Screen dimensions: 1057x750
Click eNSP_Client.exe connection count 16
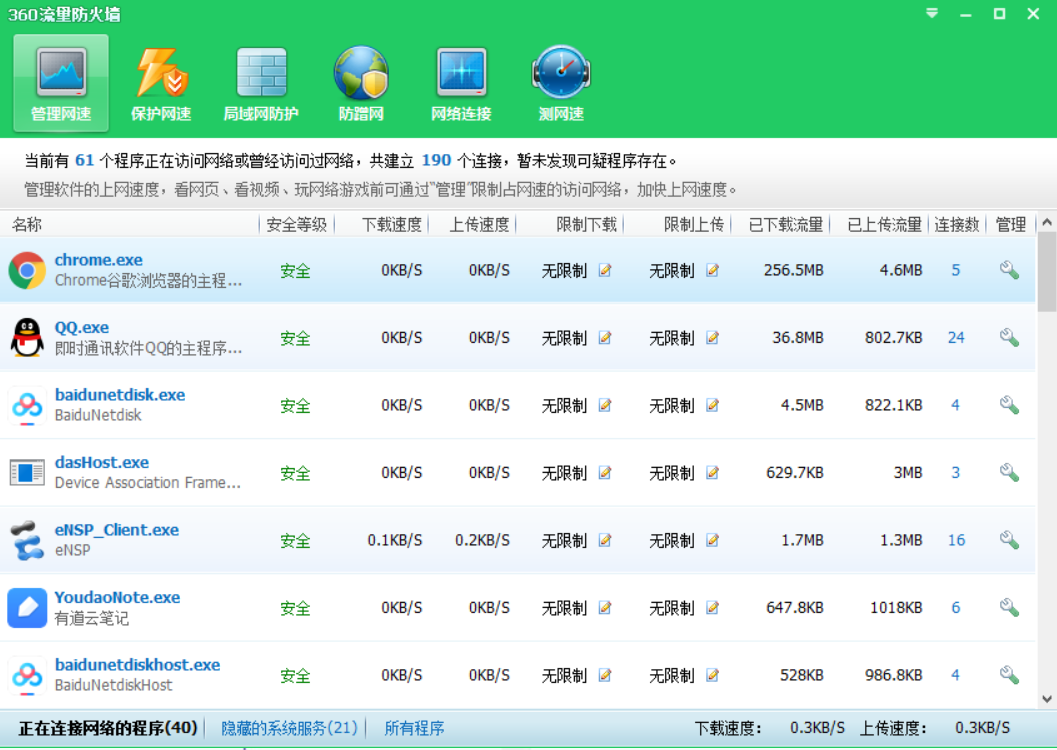956,540
